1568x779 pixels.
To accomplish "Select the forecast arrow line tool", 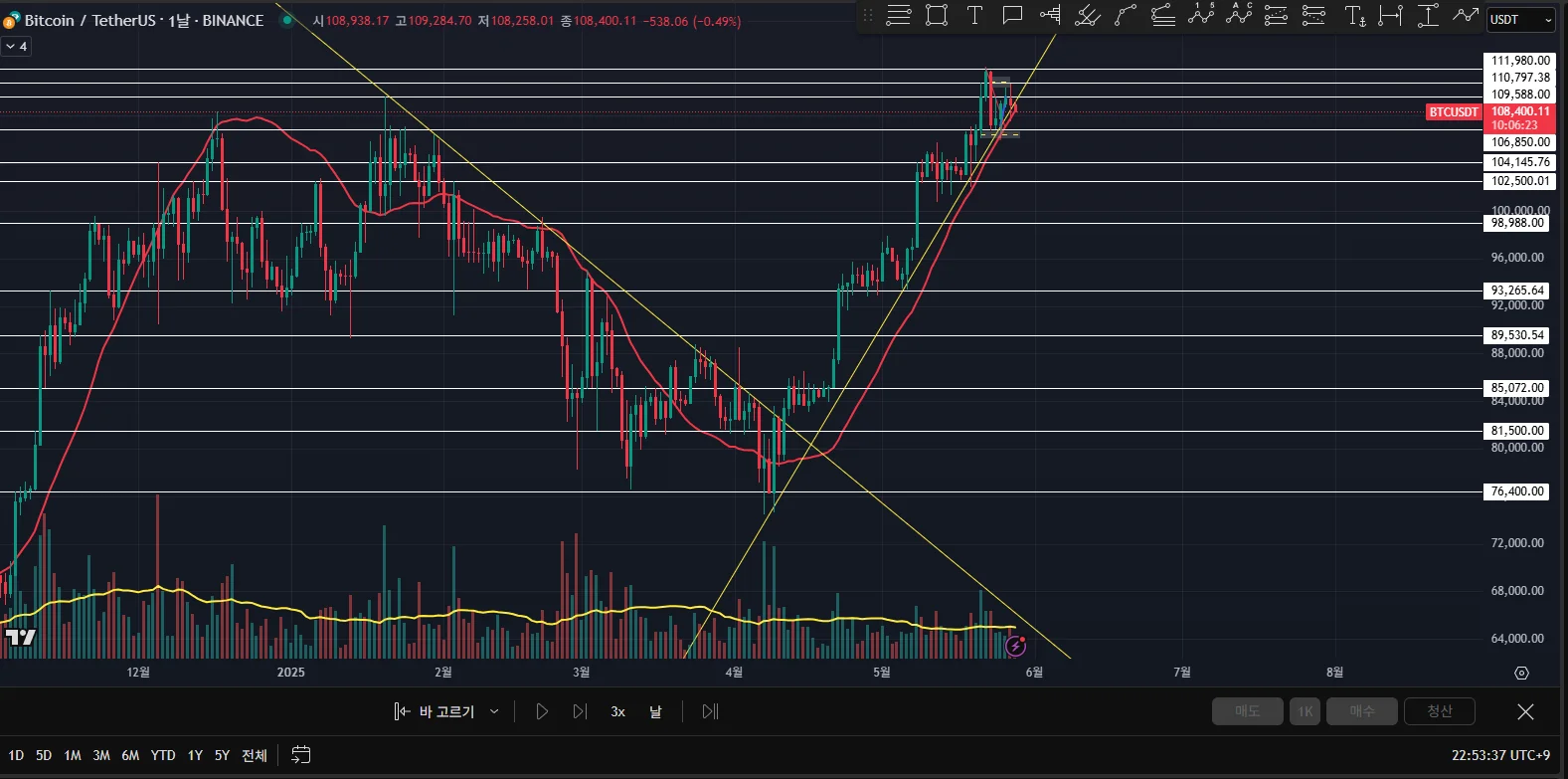I will (1465, 15).
